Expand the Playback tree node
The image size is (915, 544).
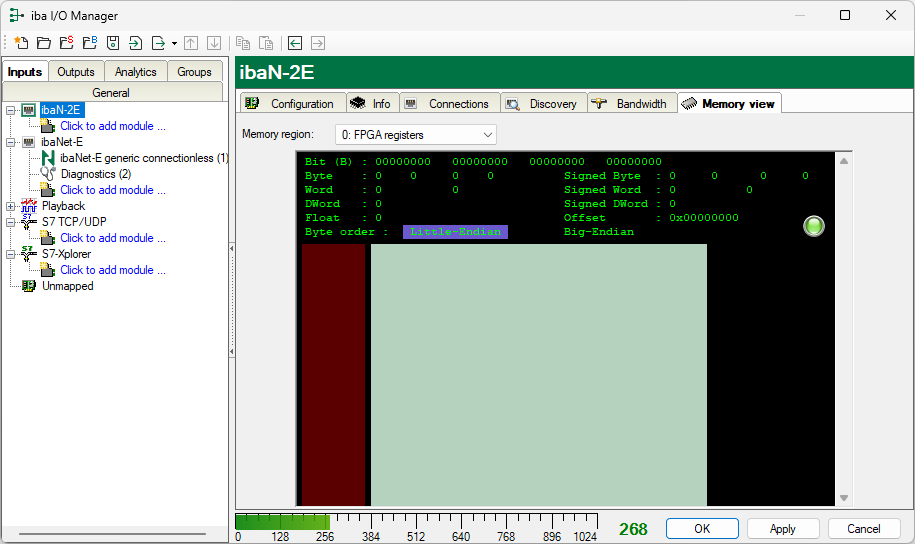10,206
